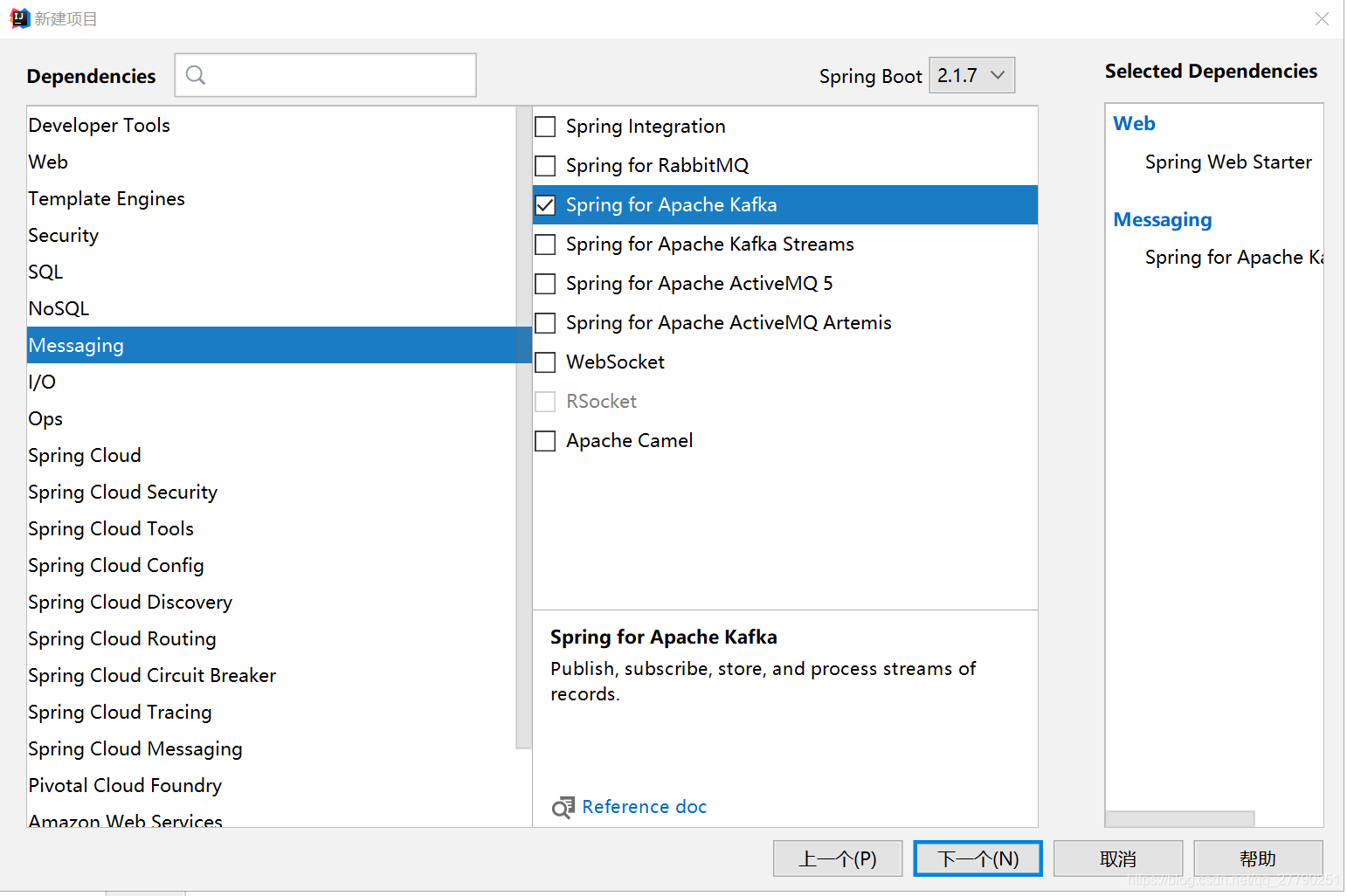This screenshot has height=896, width=1347.
Task: Click the 下一个(N) next button
Action: click(x=978, y=858)
